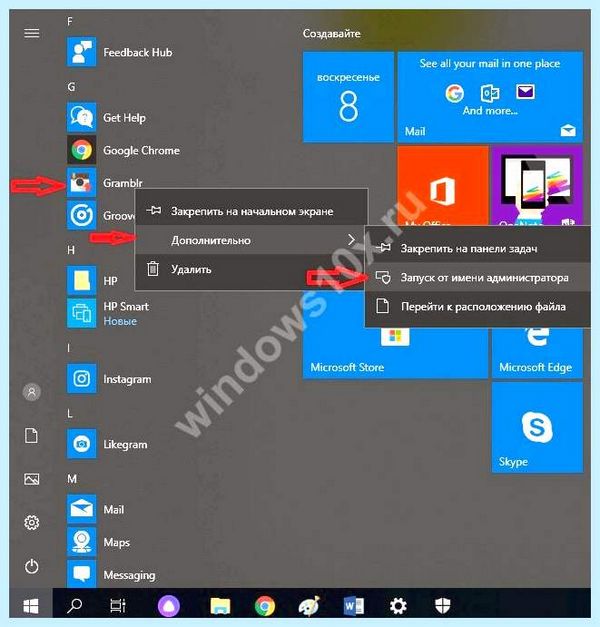Select Запуск от имени администратора

click(x=478, y=278)
